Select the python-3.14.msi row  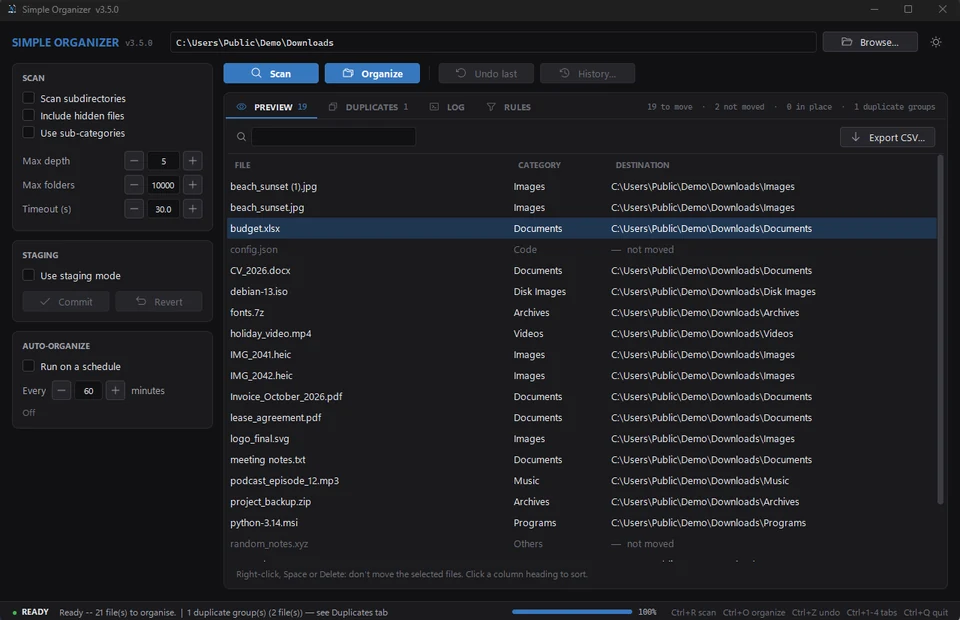tap(582, 523)
